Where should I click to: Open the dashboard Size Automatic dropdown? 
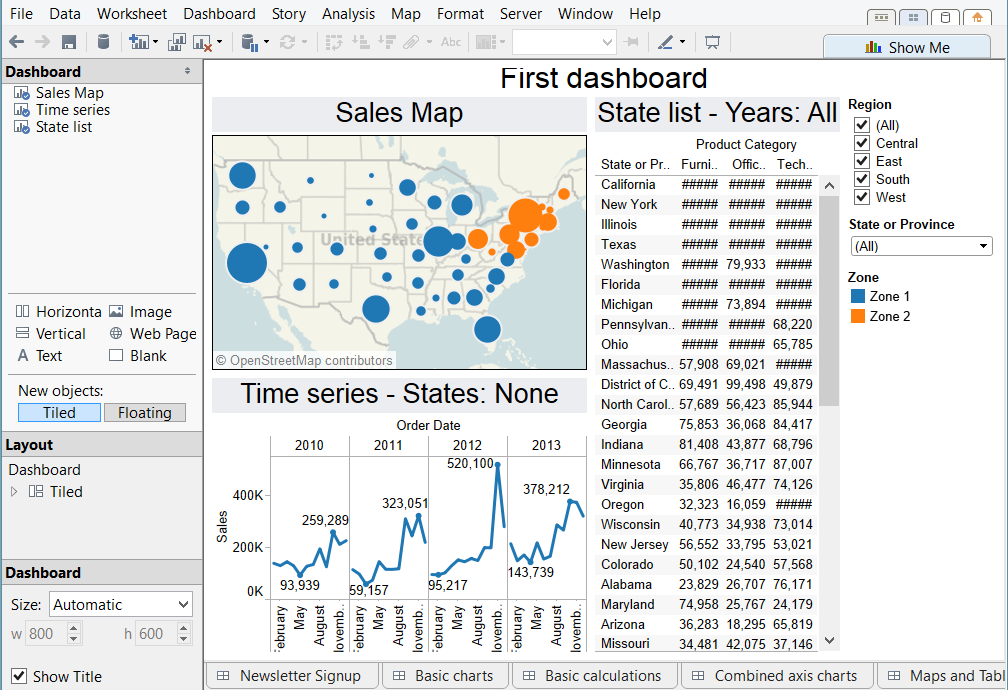(121, 604)
